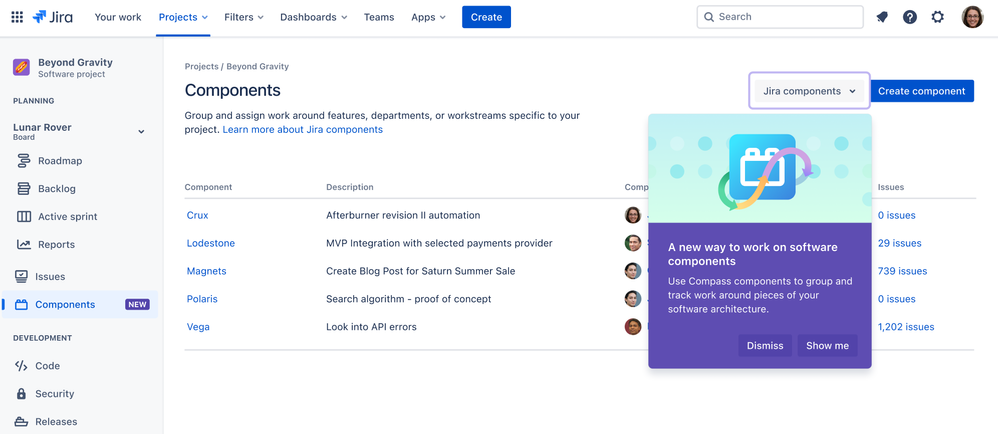998x434 pixels.
Task: Open the notifications bell icon
Action: pos(882,17)
